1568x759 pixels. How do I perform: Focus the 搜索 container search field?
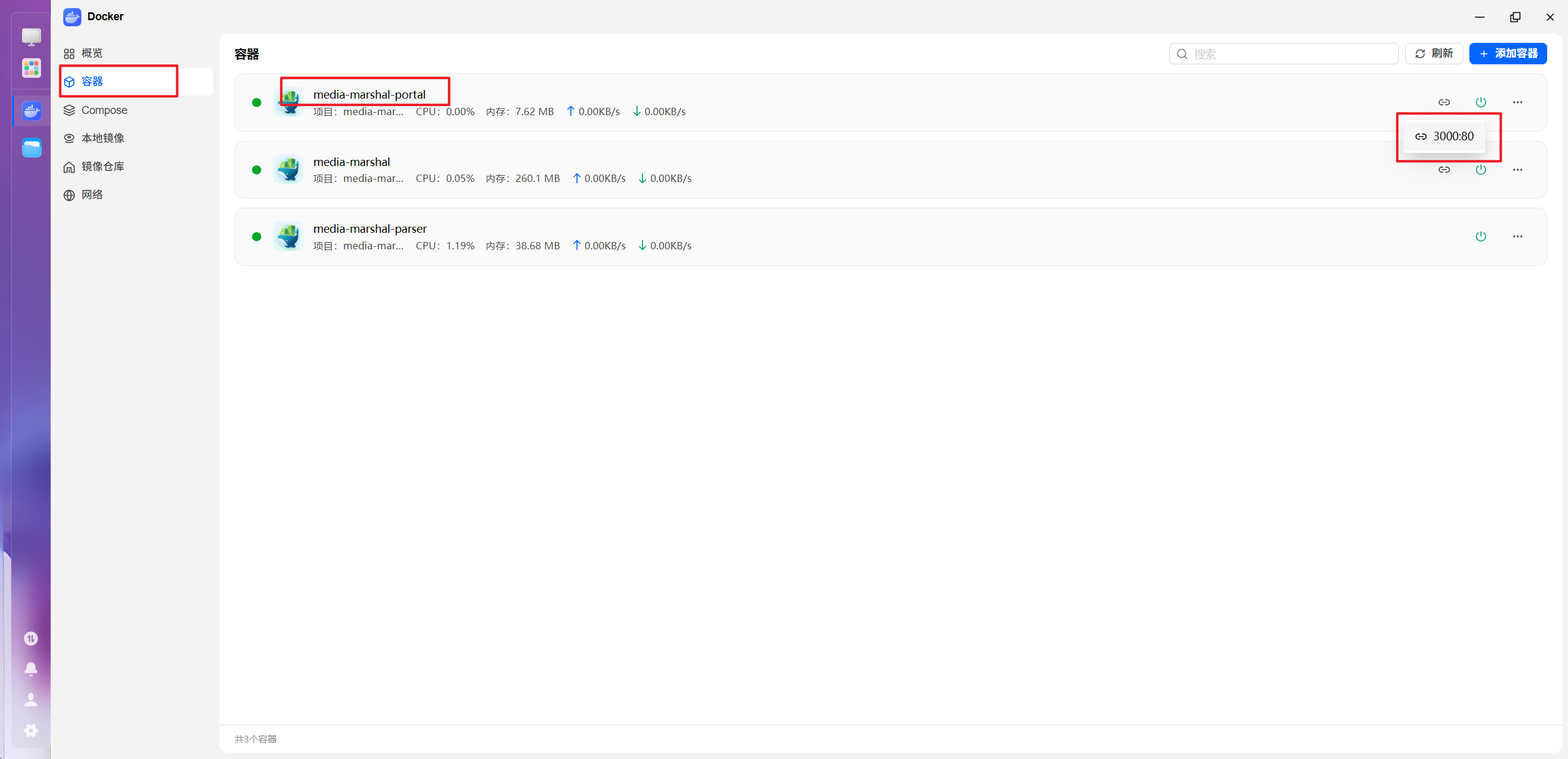[1283, 54]
